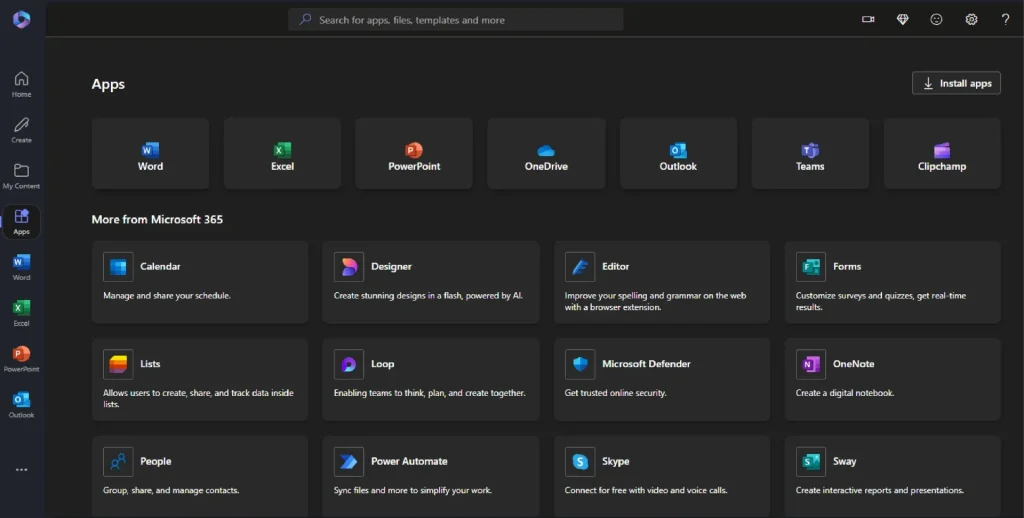Open Create in the left sidebar
This screenshot has height=518, width=1024.
22,130
